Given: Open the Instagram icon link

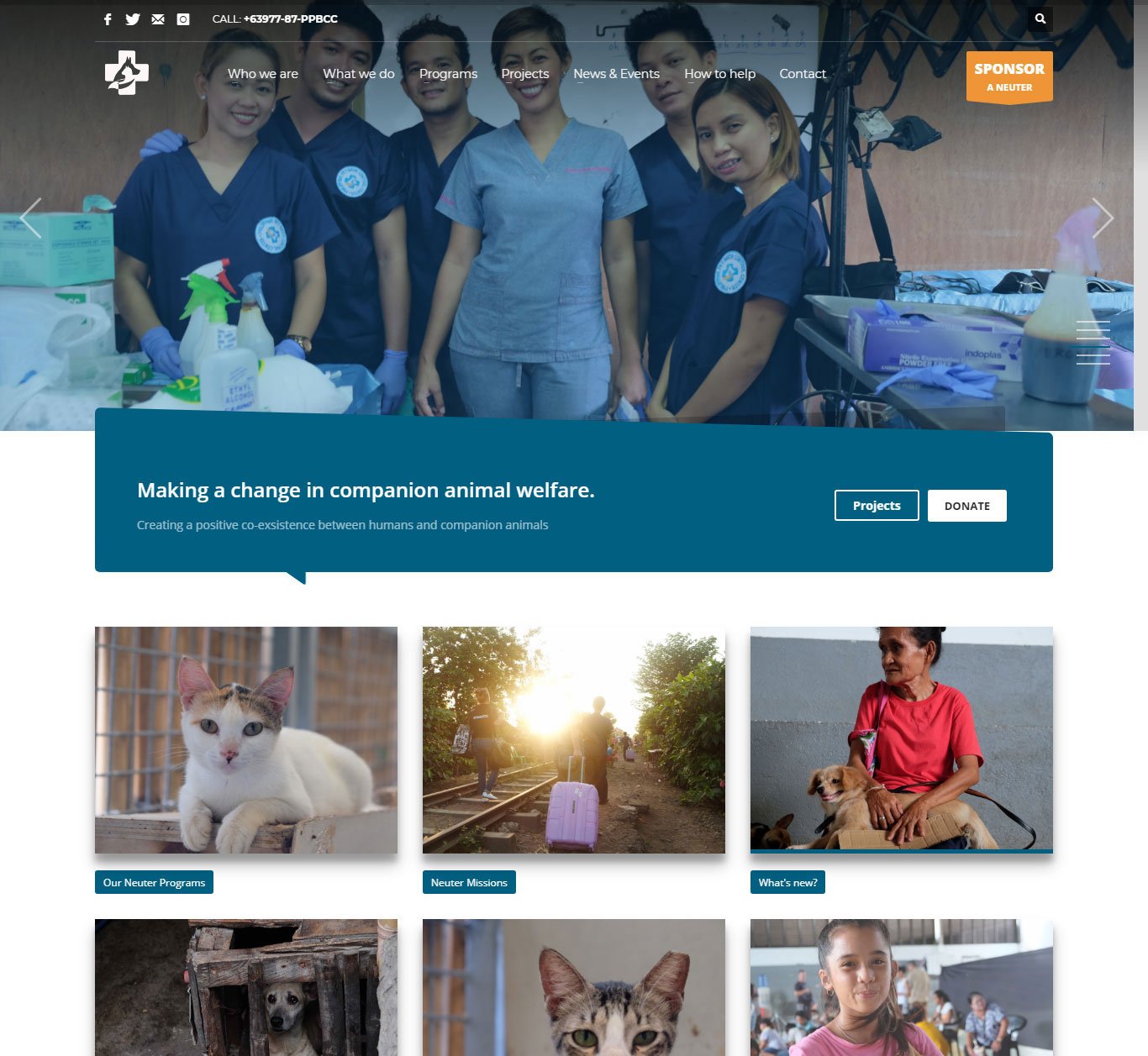Looking at the screenshot, I should tap(183, 19).
